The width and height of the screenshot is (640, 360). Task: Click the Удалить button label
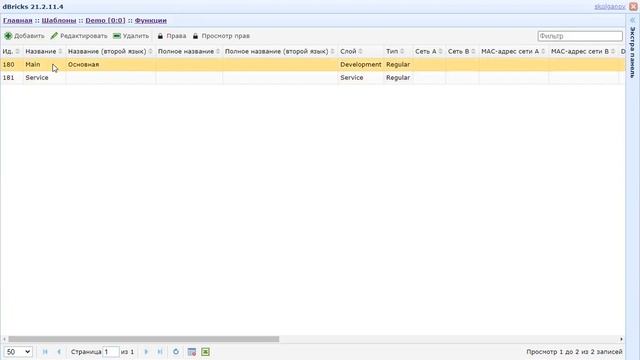[x=136, y=36]
